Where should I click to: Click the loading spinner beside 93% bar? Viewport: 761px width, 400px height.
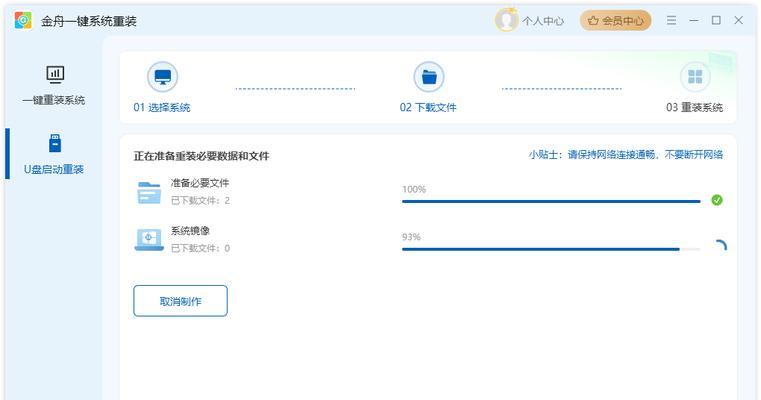pyautogui.click(x=720, y=247)
